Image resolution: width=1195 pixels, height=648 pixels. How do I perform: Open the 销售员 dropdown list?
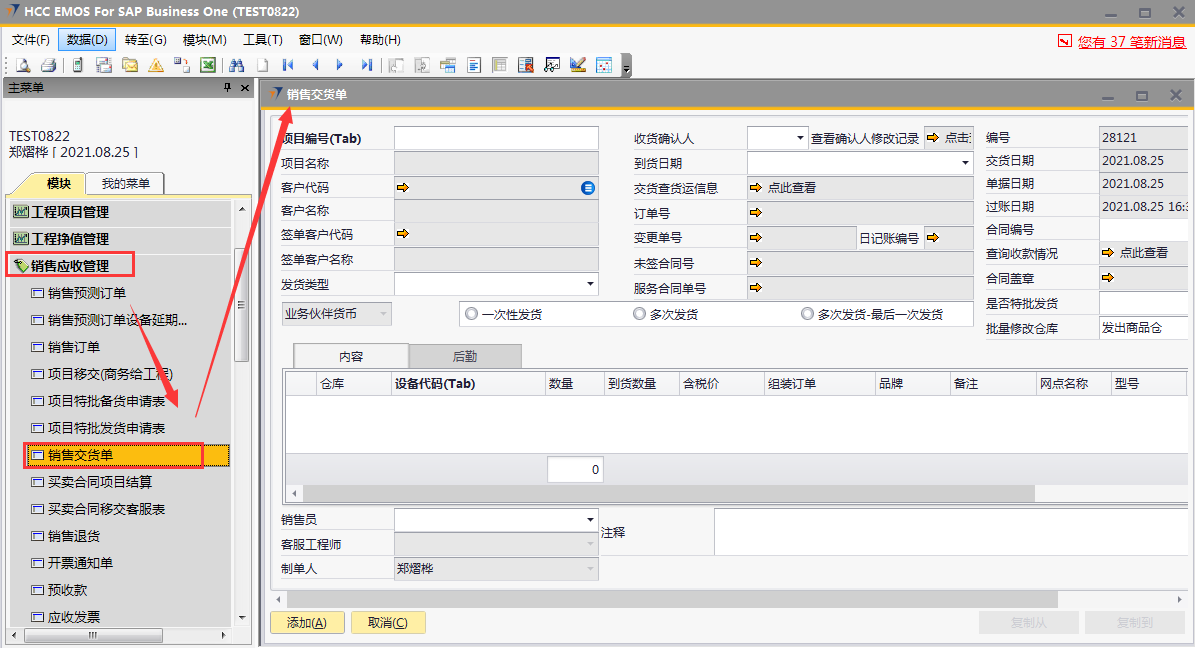click(589, 521)
